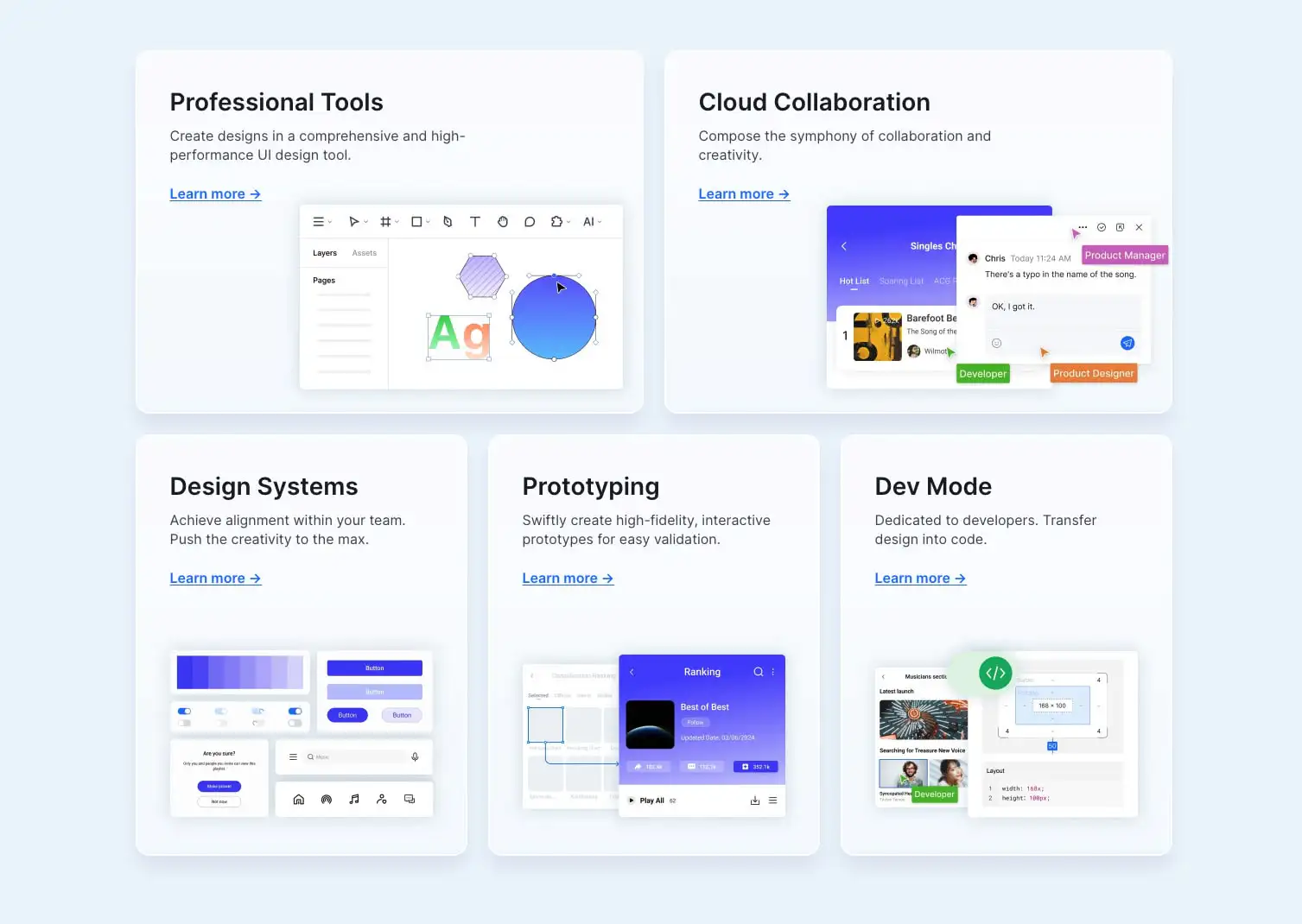Screen dimensions: 1302x924
Task: Select the striped hexagon shape on canvas
Action: click(x=482, y=276)
